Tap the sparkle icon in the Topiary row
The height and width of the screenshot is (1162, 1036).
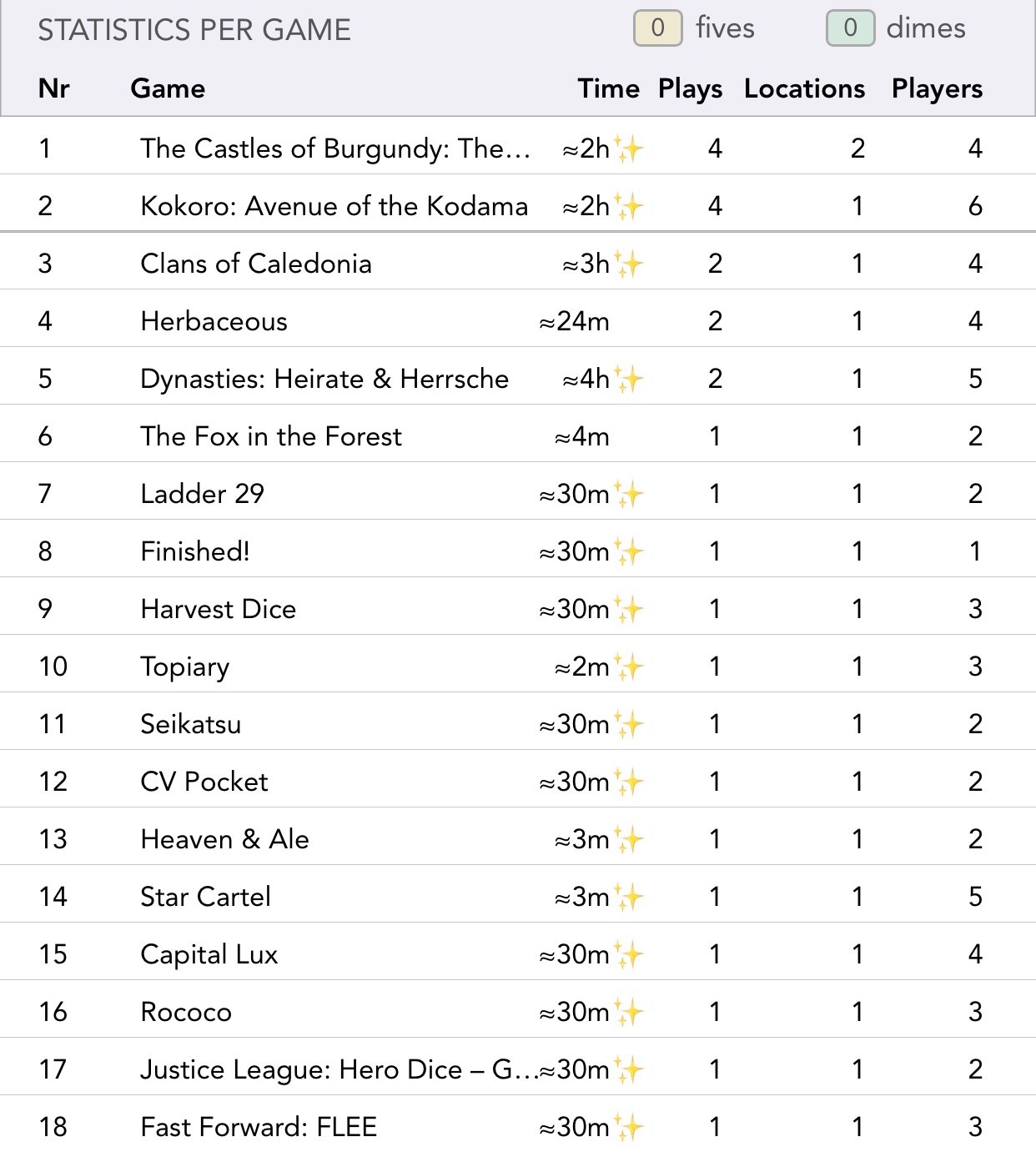click(629, 667)
